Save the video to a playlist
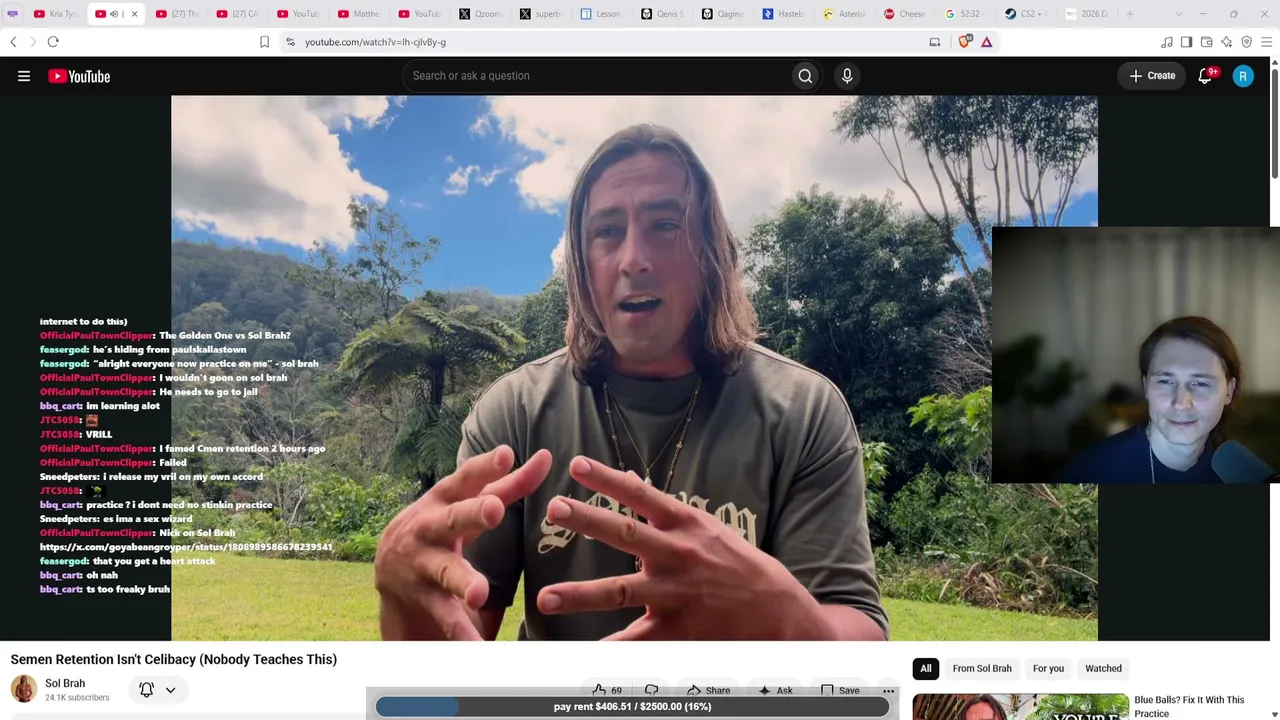 click(840, 690)
